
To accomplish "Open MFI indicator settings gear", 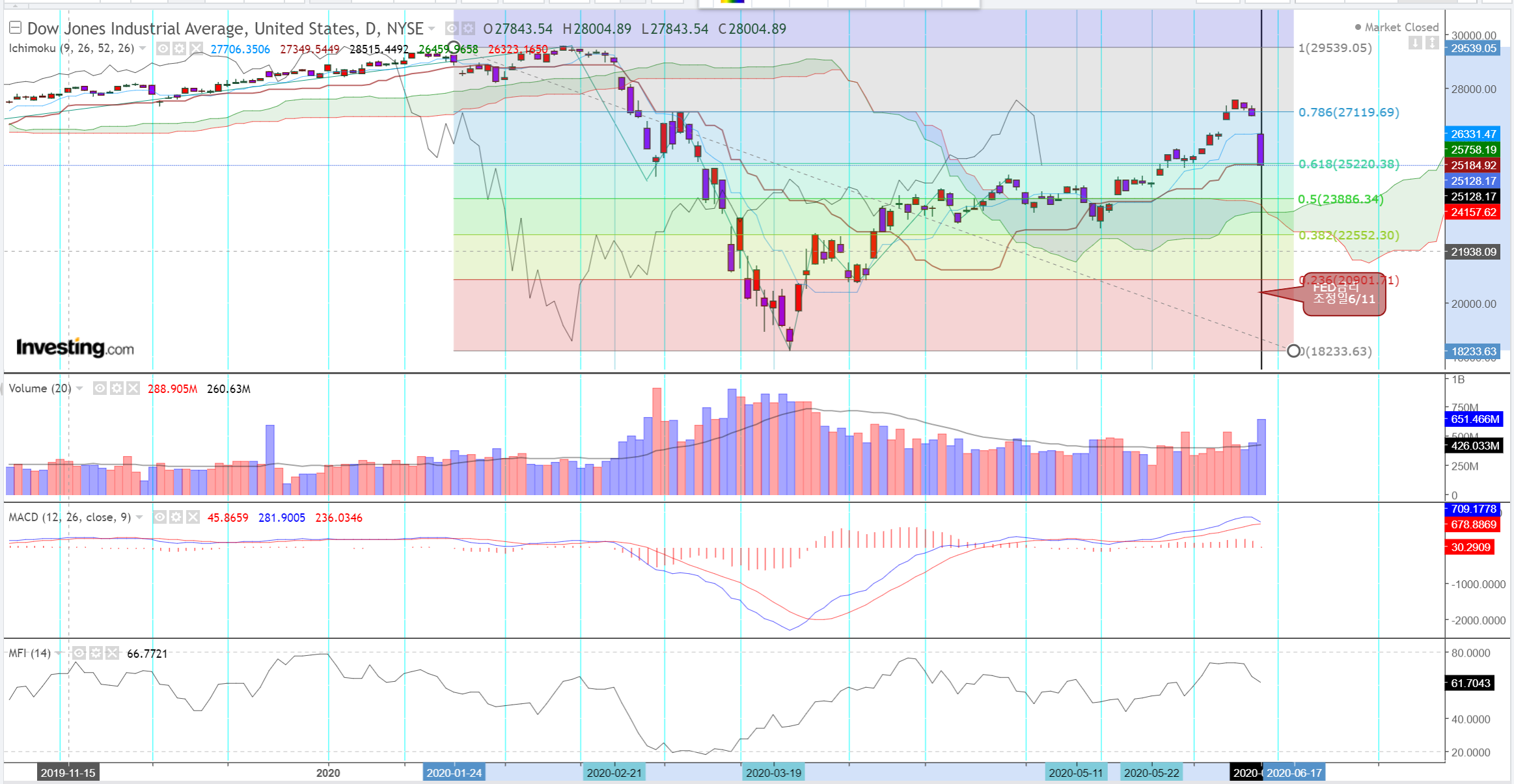I will (96, 653).
